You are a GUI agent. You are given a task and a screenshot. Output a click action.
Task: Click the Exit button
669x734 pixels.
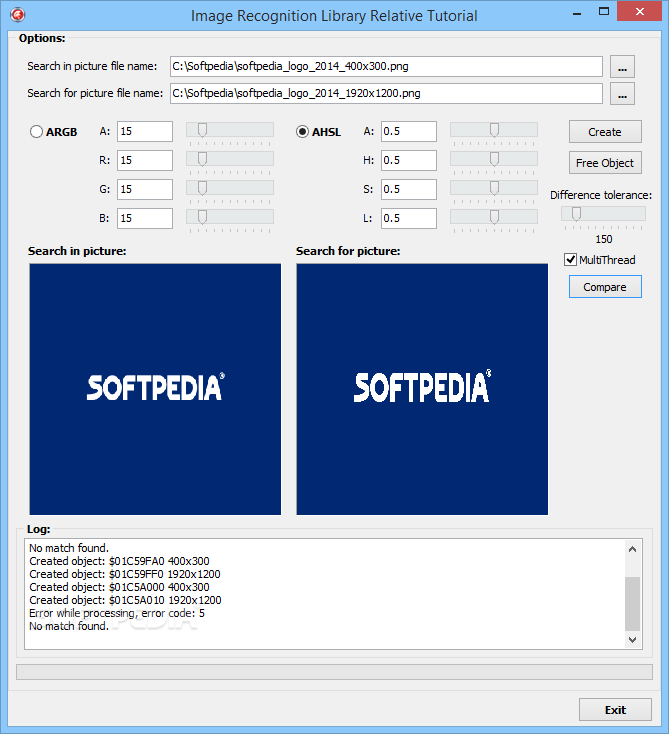[615, 710]
